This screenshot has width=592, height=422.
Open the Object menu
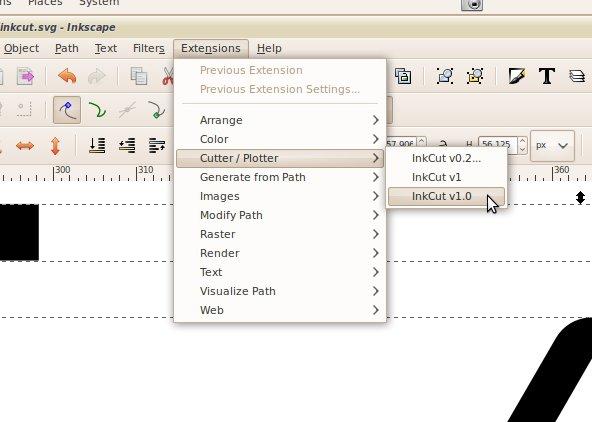(22, 48)
